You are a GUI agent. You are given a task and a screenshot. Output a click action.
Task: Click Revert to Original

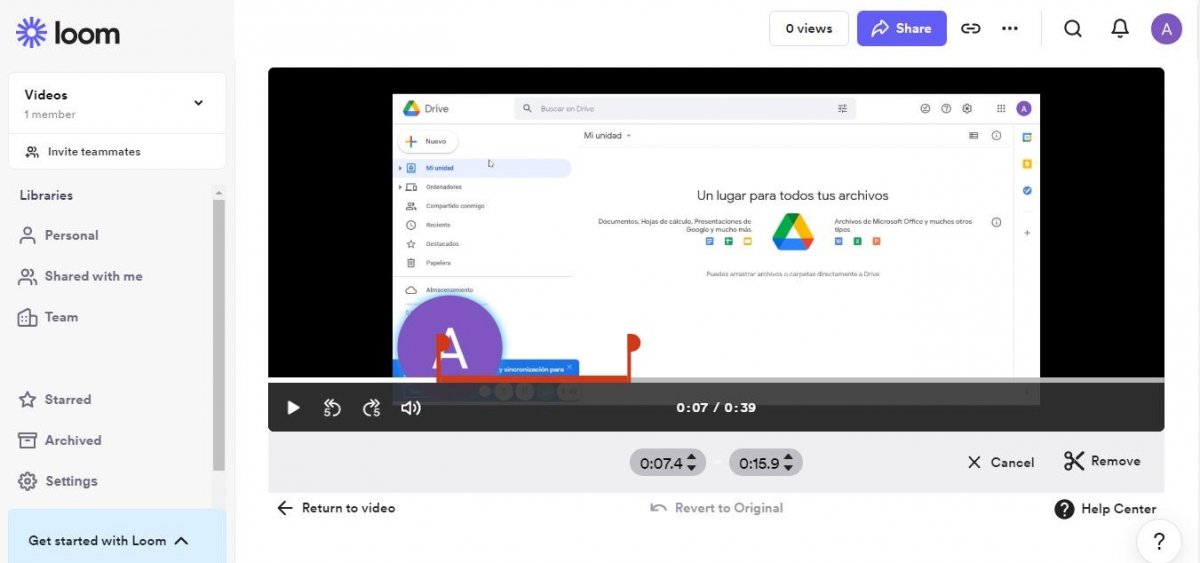coord(716,508)
